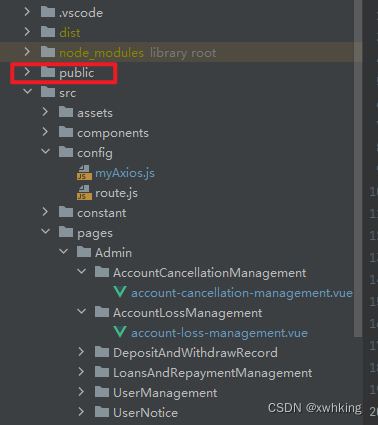Select the AccountLossManagement folder name
Viewport: 378px width, 425px height.
(188, 313)
